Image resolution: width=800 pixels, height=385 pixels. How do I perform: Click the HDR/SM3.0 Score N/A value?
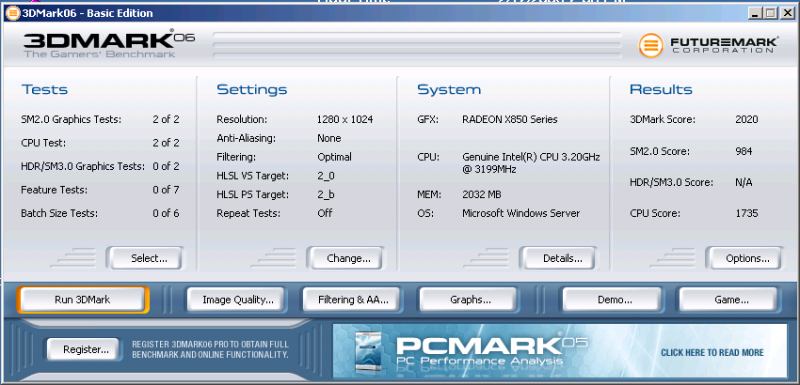(x=743, y=183)
